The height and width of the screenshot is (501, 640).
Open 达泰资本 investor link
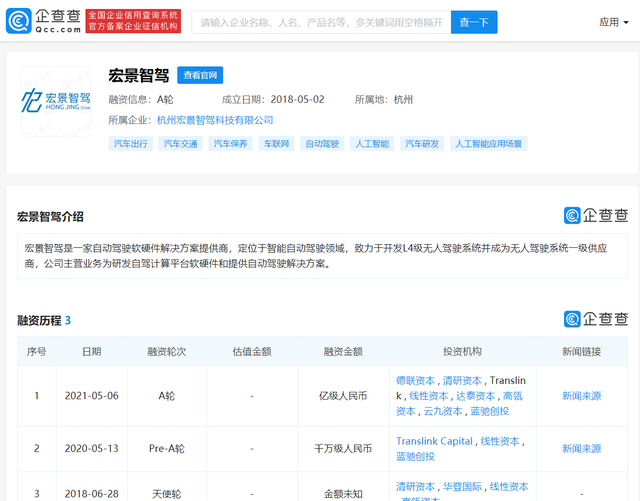click(476, 396)
